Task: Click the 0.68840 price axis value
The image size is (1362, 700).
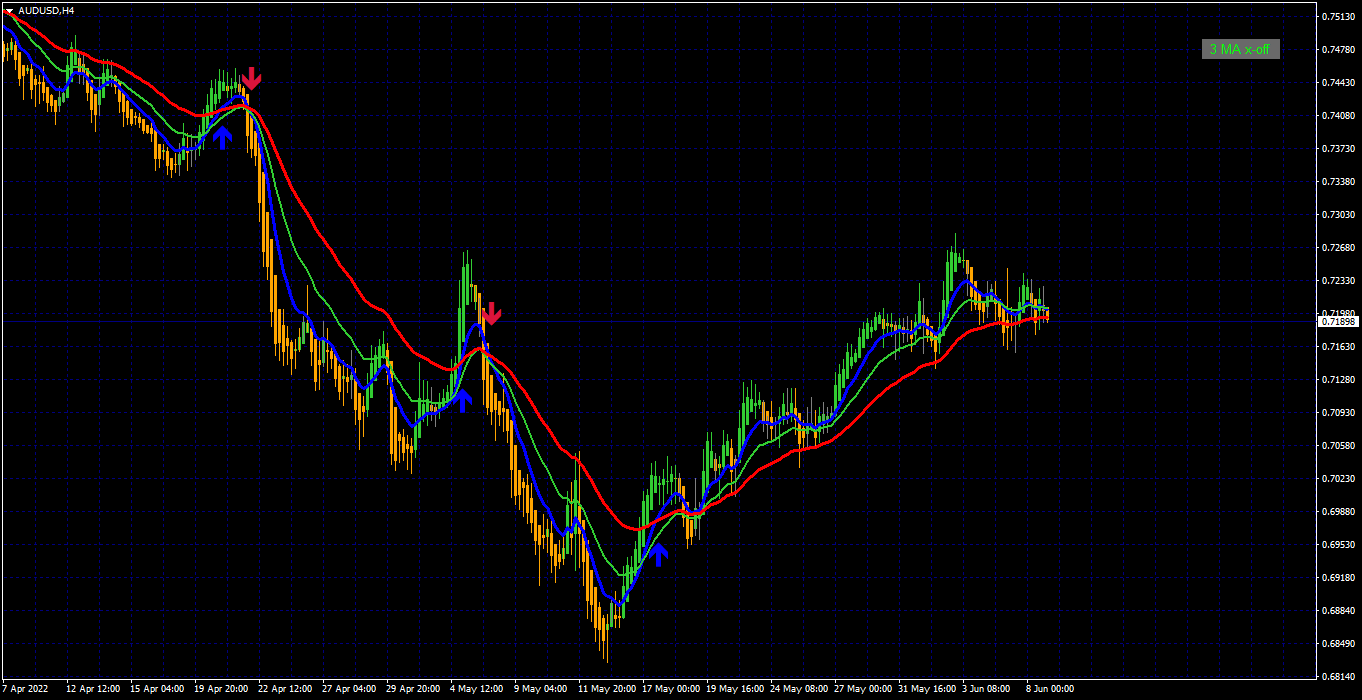Action: (1338, 610)
